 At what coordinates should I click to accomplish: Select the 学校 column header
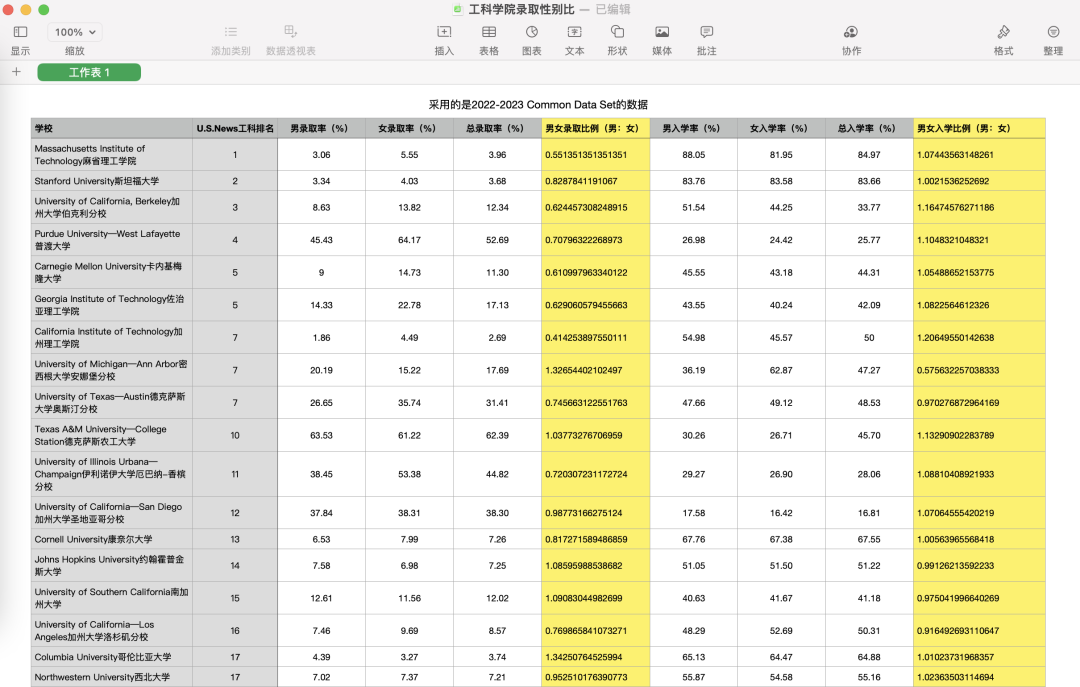click(112, 128)
